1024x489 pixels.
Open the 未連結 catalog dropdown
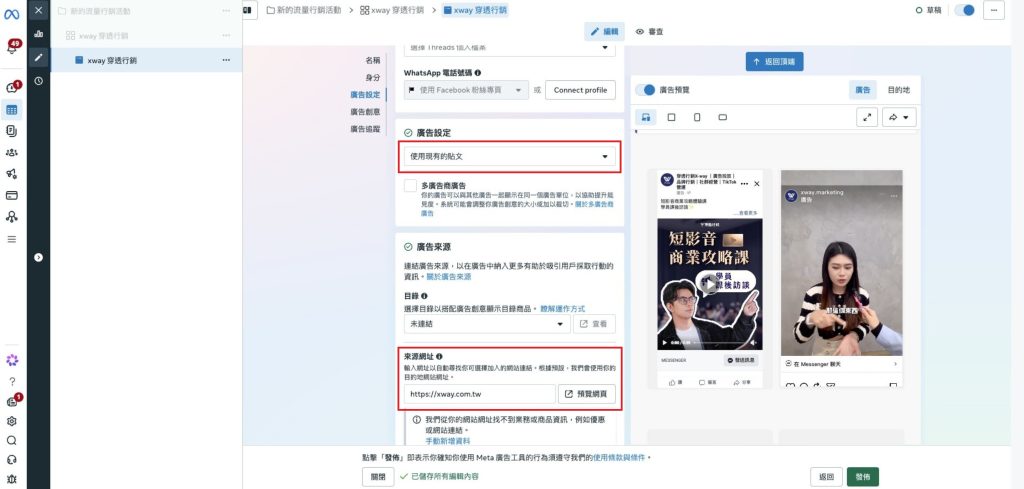(487, 324)
